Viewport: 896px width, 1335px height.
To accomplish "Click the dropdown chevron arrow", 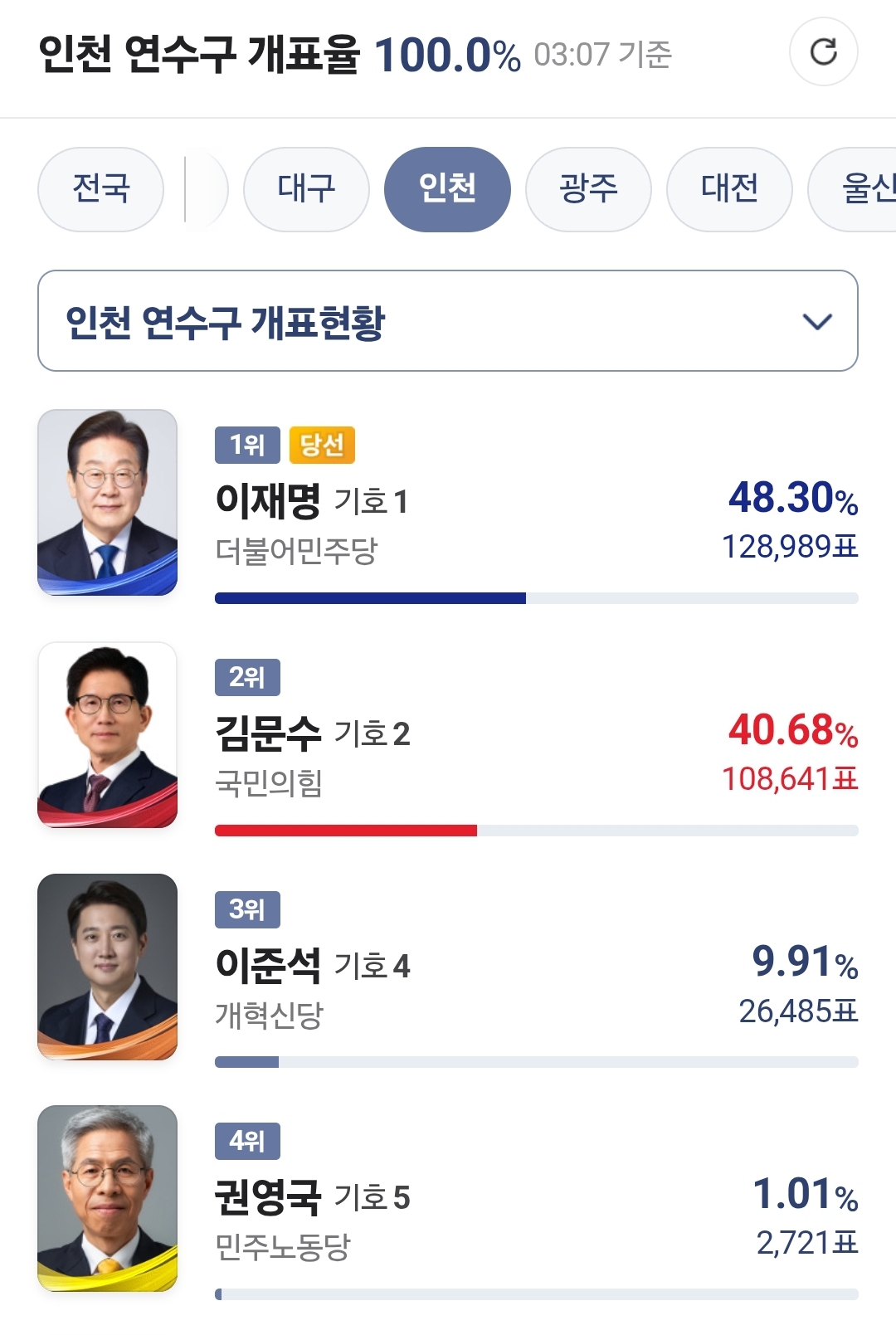I will [x=817, y=322].
